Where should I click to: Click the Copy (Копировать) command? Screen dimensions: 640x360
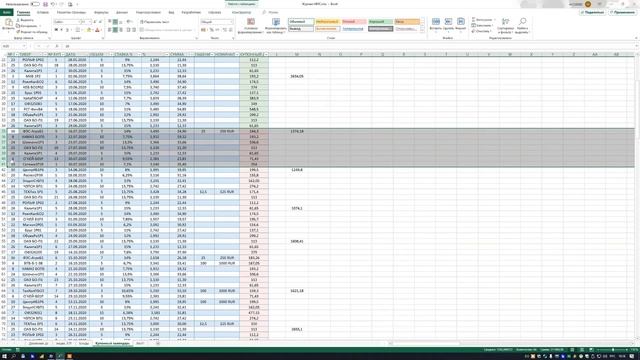tap(27, 26)
